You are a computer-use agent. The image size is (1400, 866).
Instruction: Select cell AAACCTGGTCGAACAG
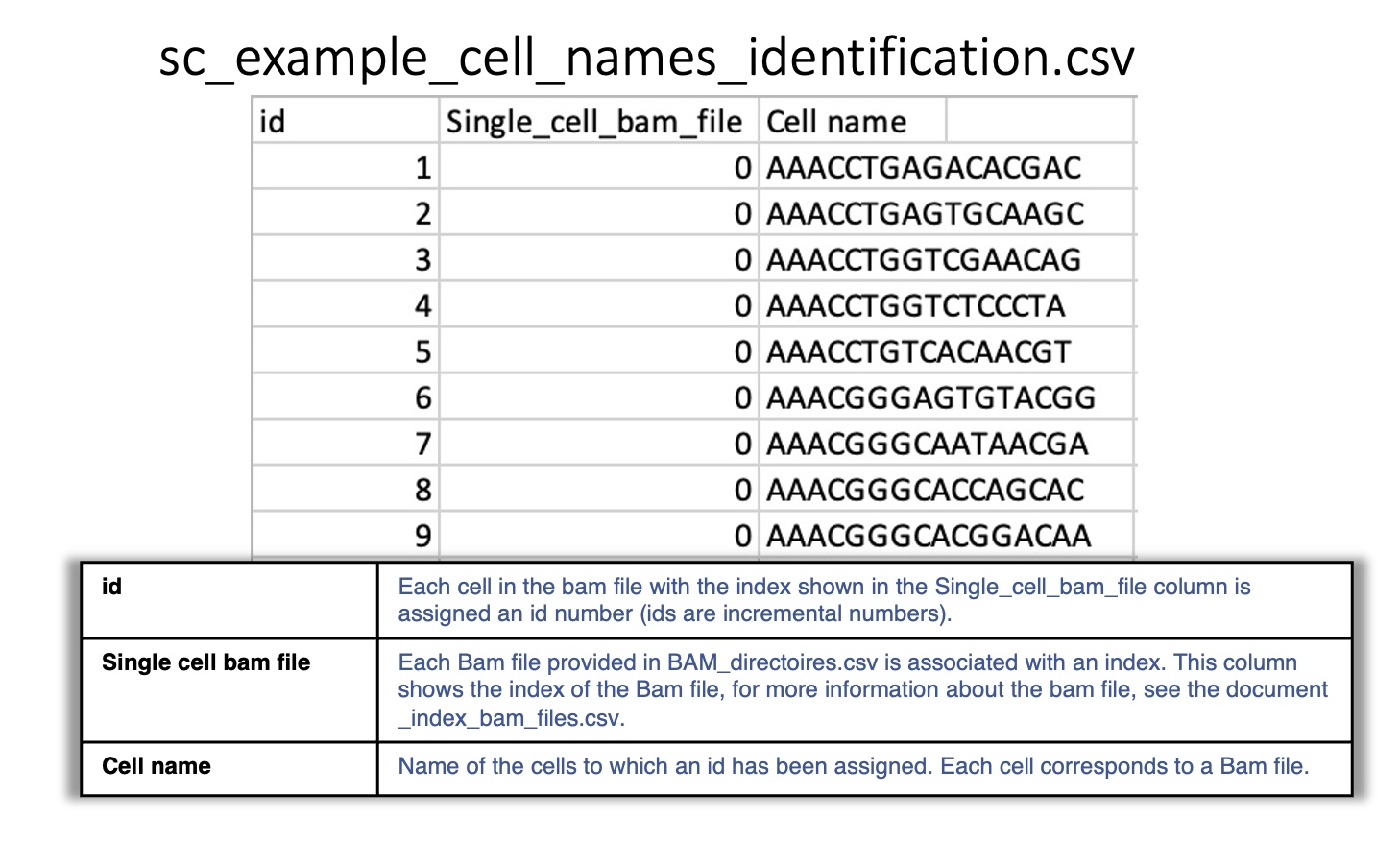point(947,259)
